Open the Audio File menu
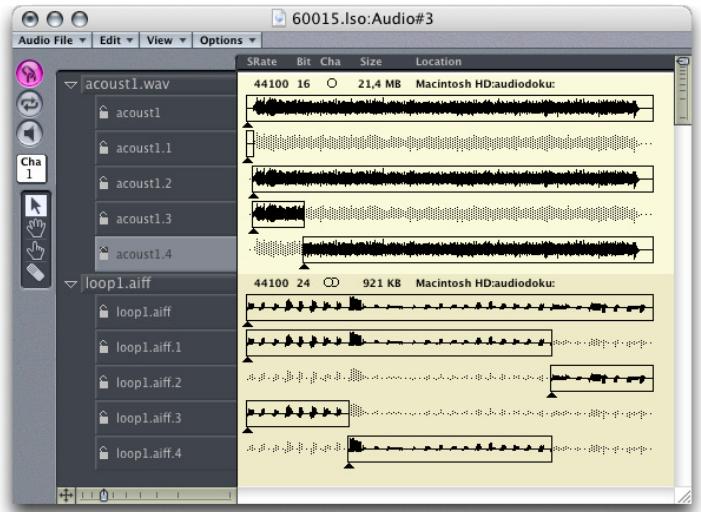This screenshot has height=512, width=701. [x=52, y=40]
